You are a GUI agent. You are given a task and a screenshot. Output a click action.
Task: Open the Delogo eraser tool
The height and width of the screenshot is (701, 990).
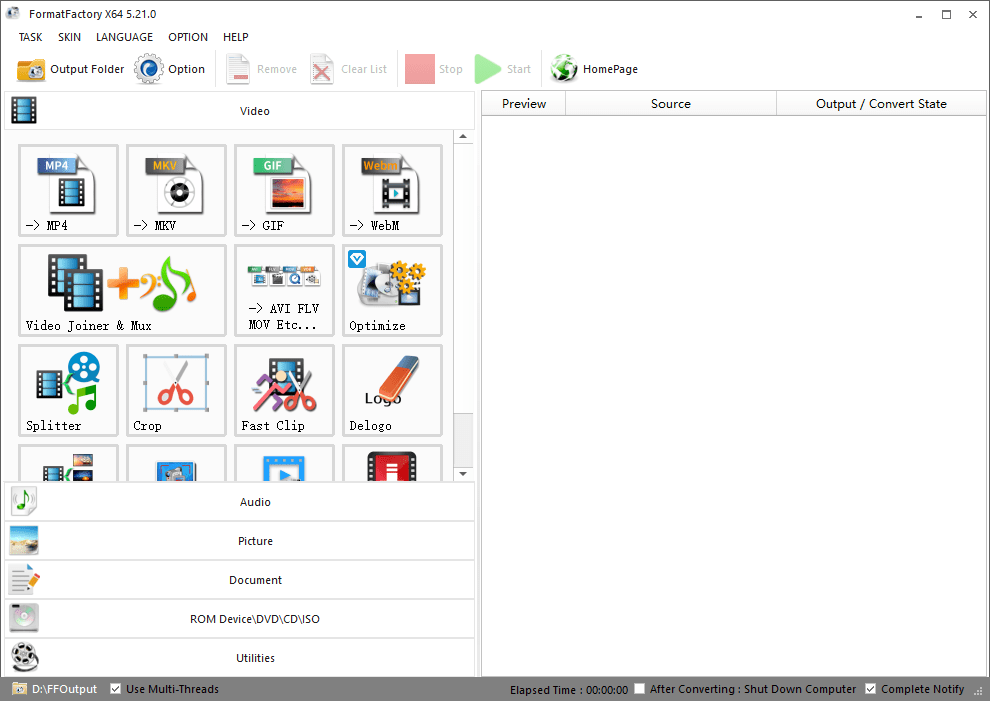point(392,390)
